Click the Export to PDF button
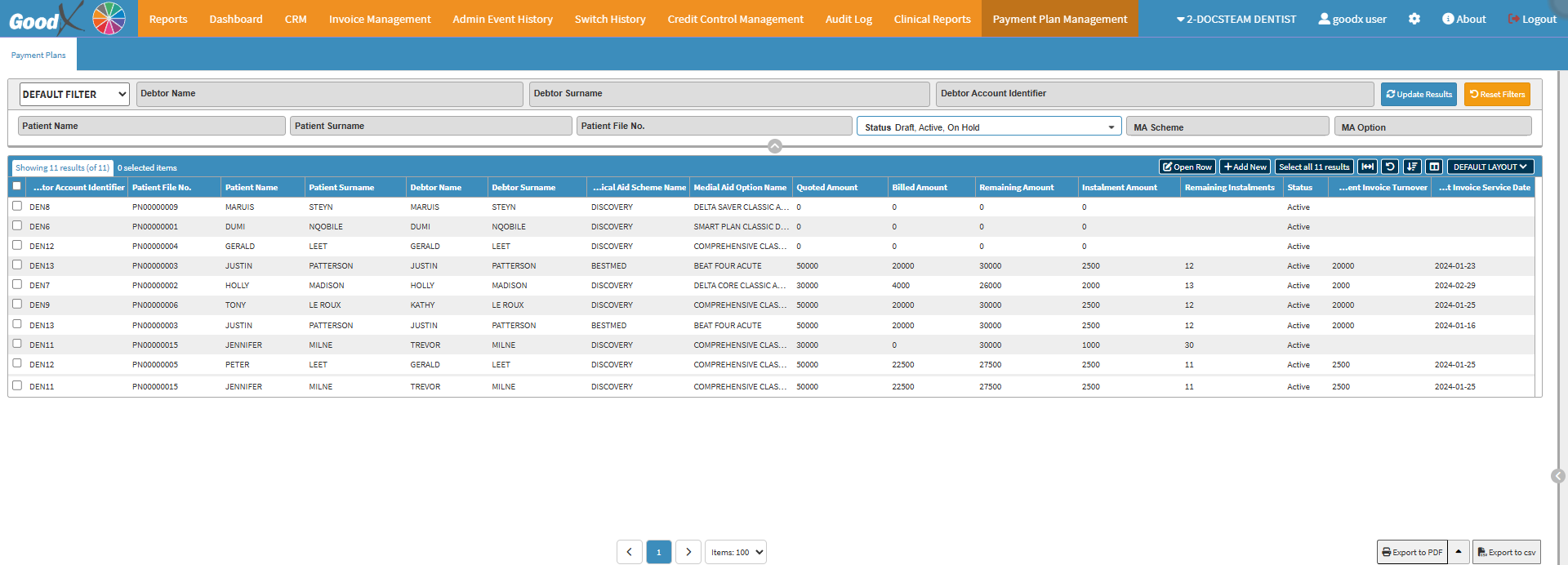The image size is (1568, 565). pos(1412,552)
